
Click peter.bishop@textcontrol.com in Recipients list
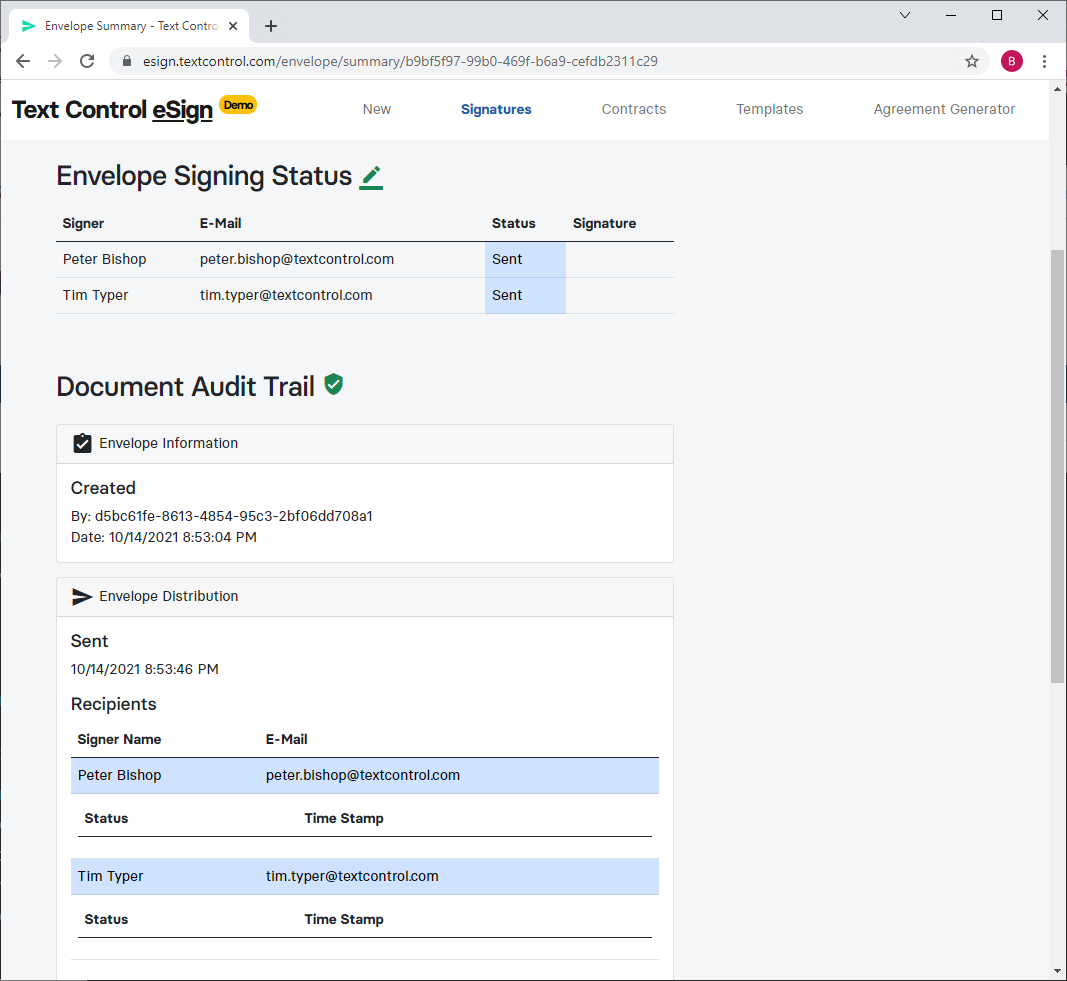click(363, 776)
